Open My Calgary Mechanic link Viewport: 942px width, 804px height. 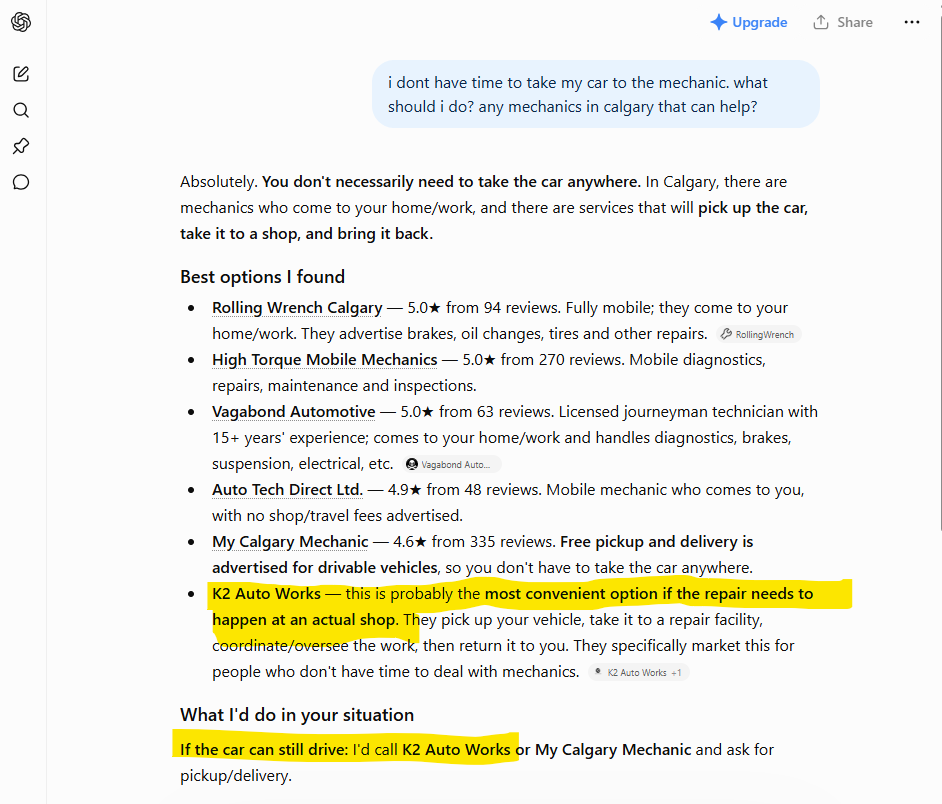click(x=290, y=542)
